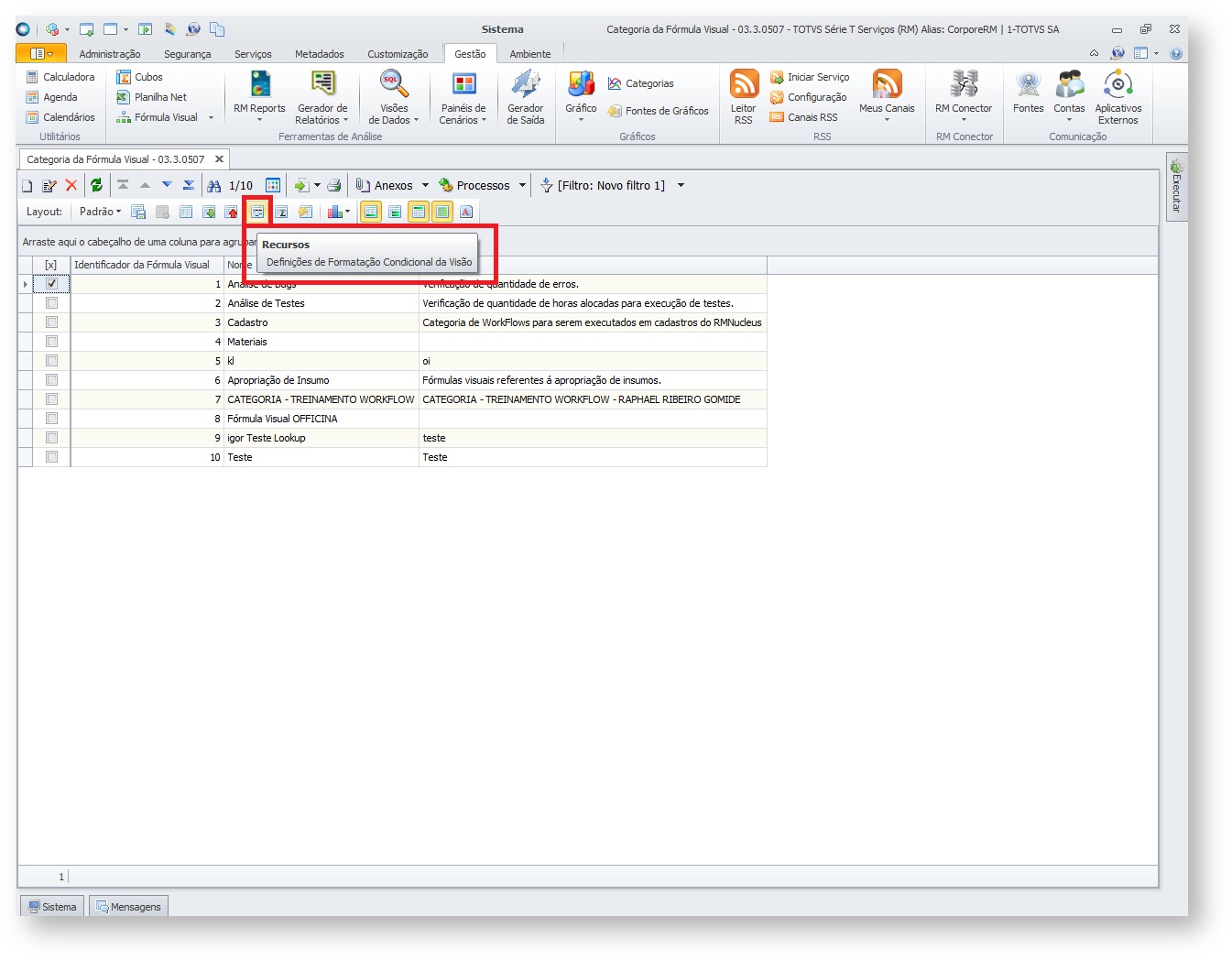Open the Gerador de Saída tool

click(526, 97)
